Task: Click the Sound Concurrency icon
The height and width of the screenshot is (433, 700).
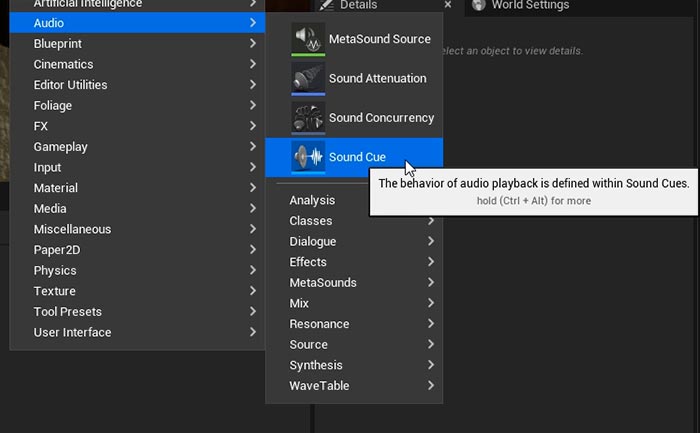Action: tap(308, 118)
